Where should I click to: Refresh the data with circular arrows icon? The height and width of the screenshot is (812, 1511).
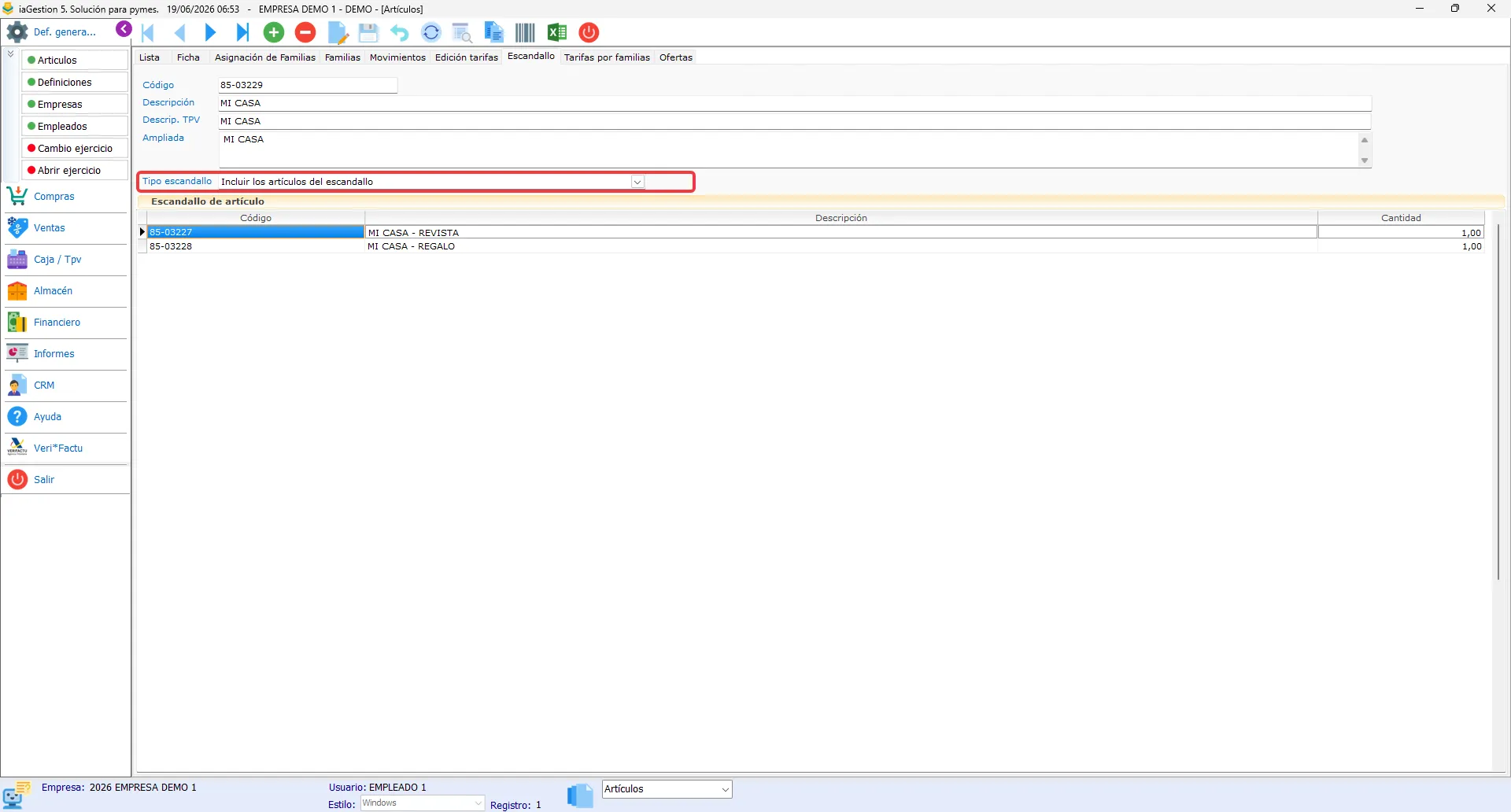click(431, 32)
